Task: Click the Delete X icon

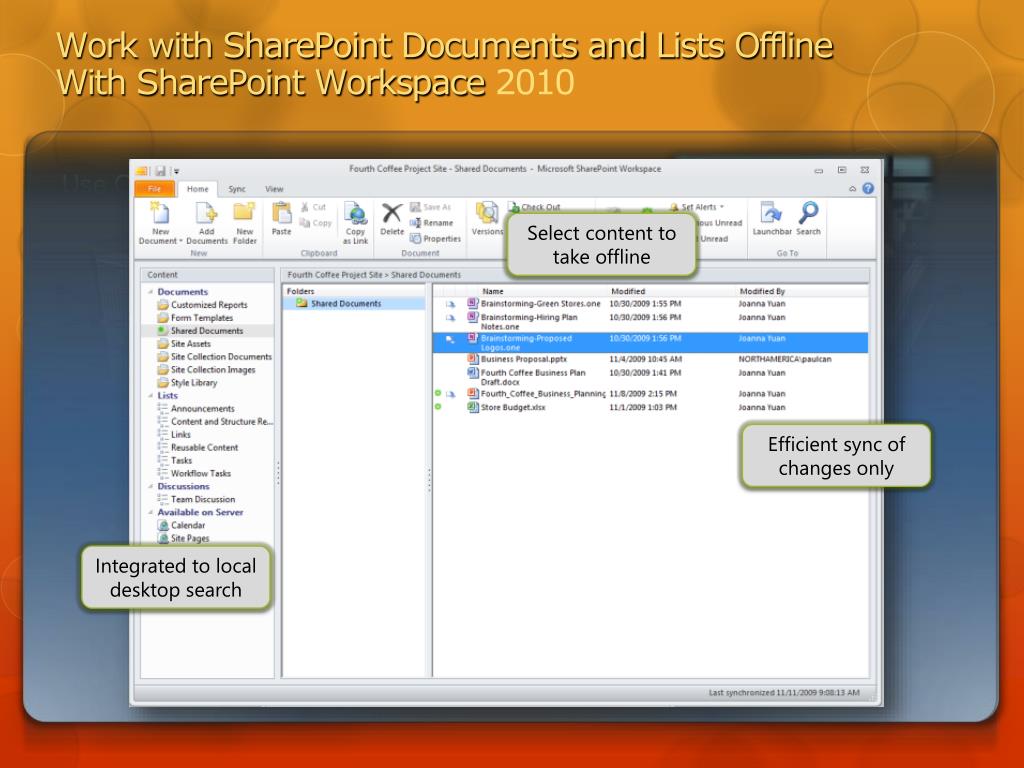Action: coord(392,213)
